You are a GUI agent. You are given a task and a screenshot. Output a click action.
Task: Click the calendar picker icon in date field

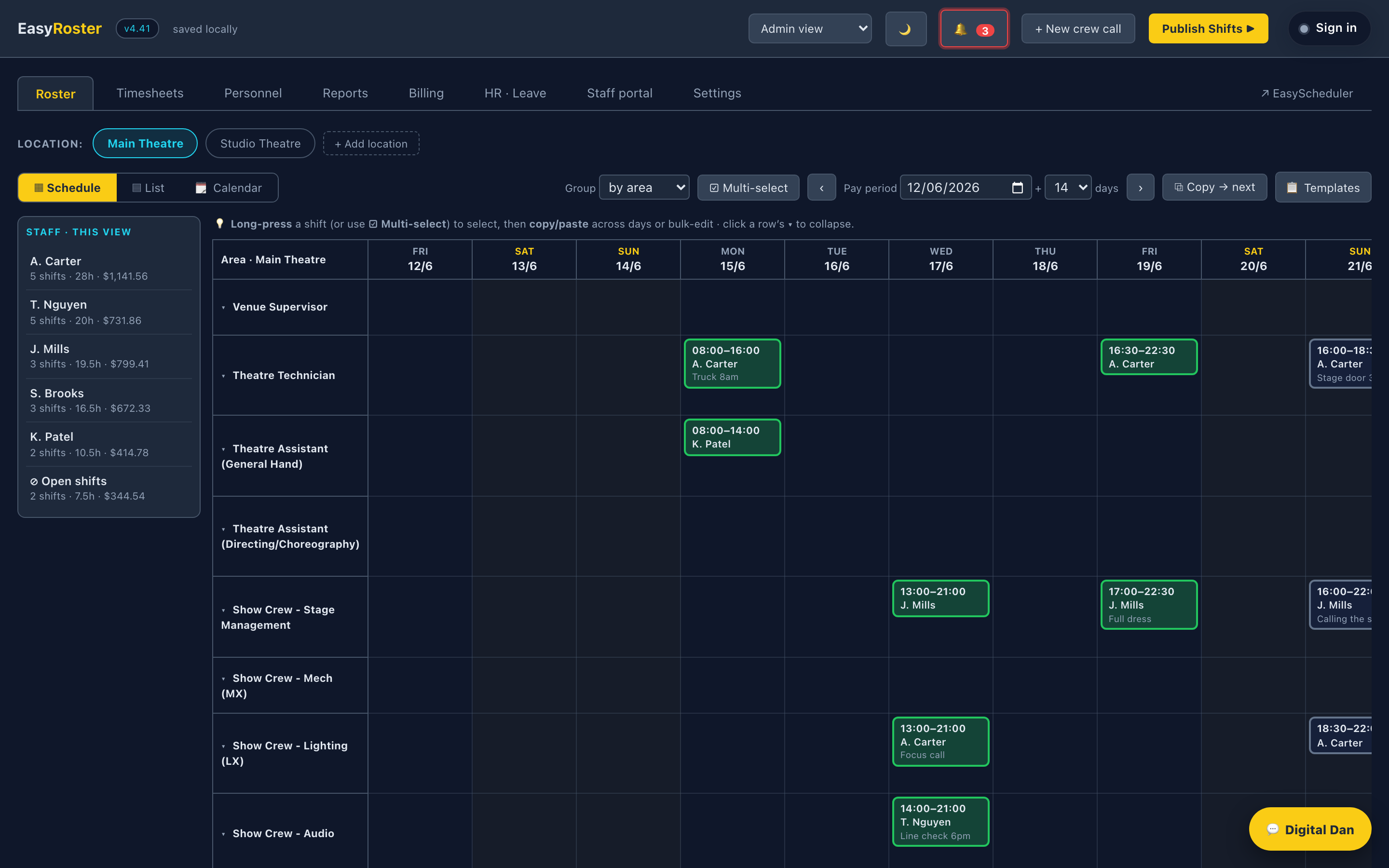1017,188
